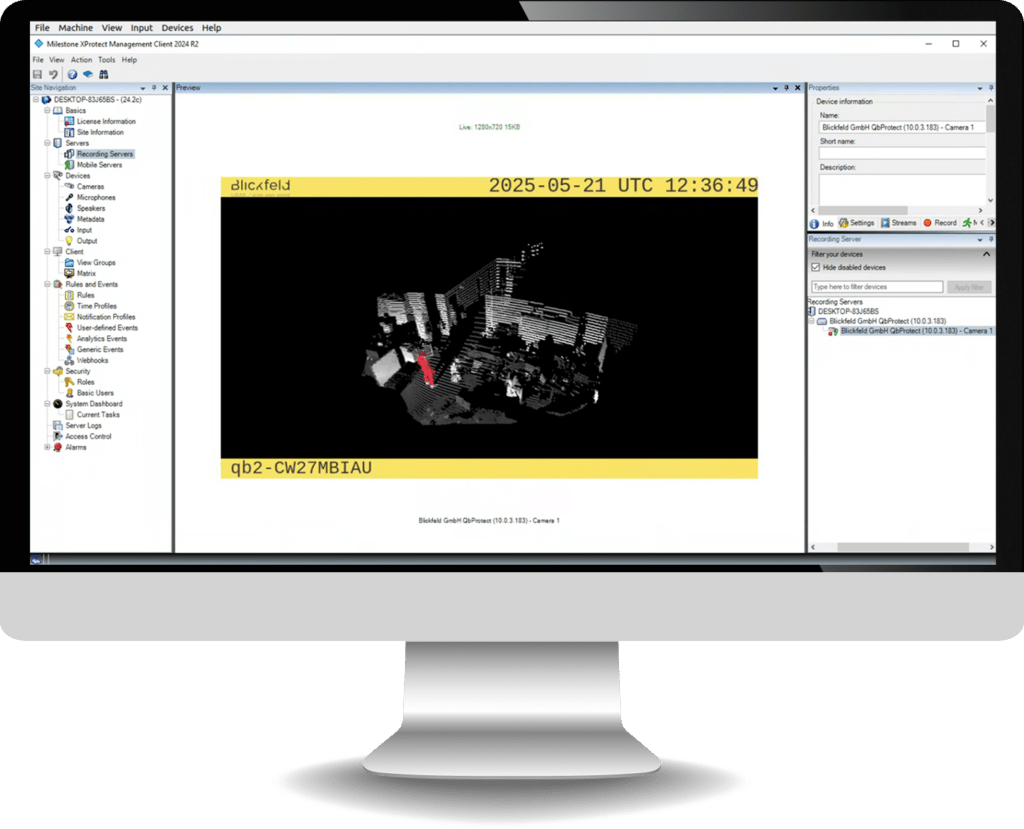Viewport: 1024px width, 829px height.
Task: Collapse the Client tree node
Action: 47,252
